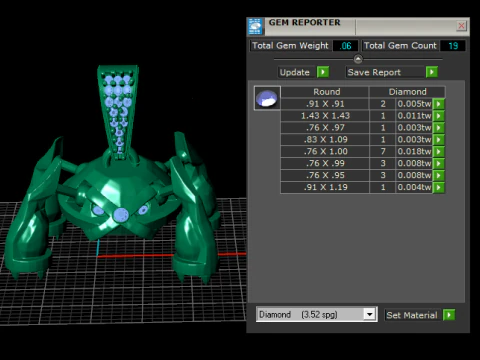Click green arrow on .76 X 1.00 row
Screen dimensions: 480x360
click(438, 152)
